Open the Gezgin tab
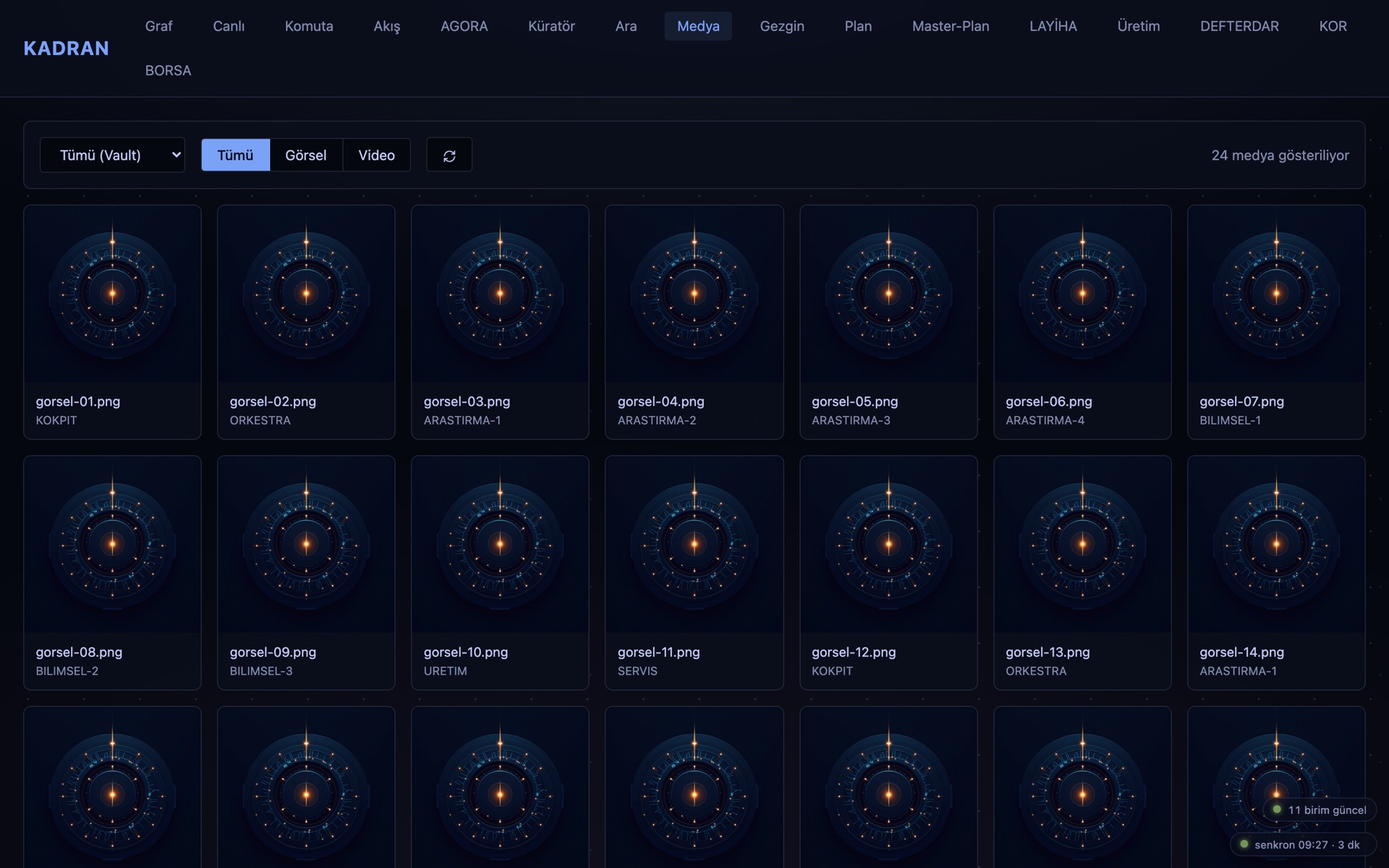This screenshot has height=868, width=1389. coord(782,26)
